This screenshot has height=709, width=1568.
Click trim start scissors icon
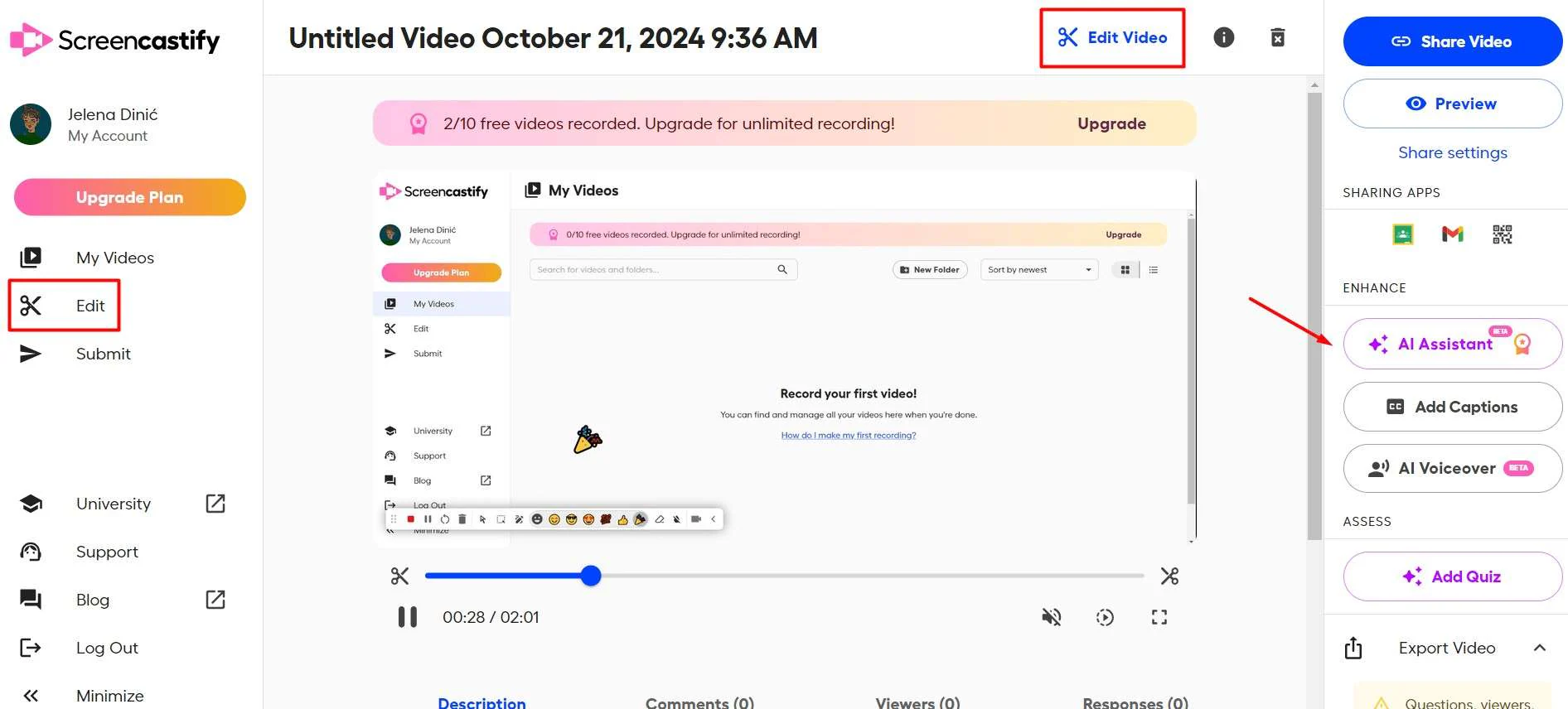(400, 576)
